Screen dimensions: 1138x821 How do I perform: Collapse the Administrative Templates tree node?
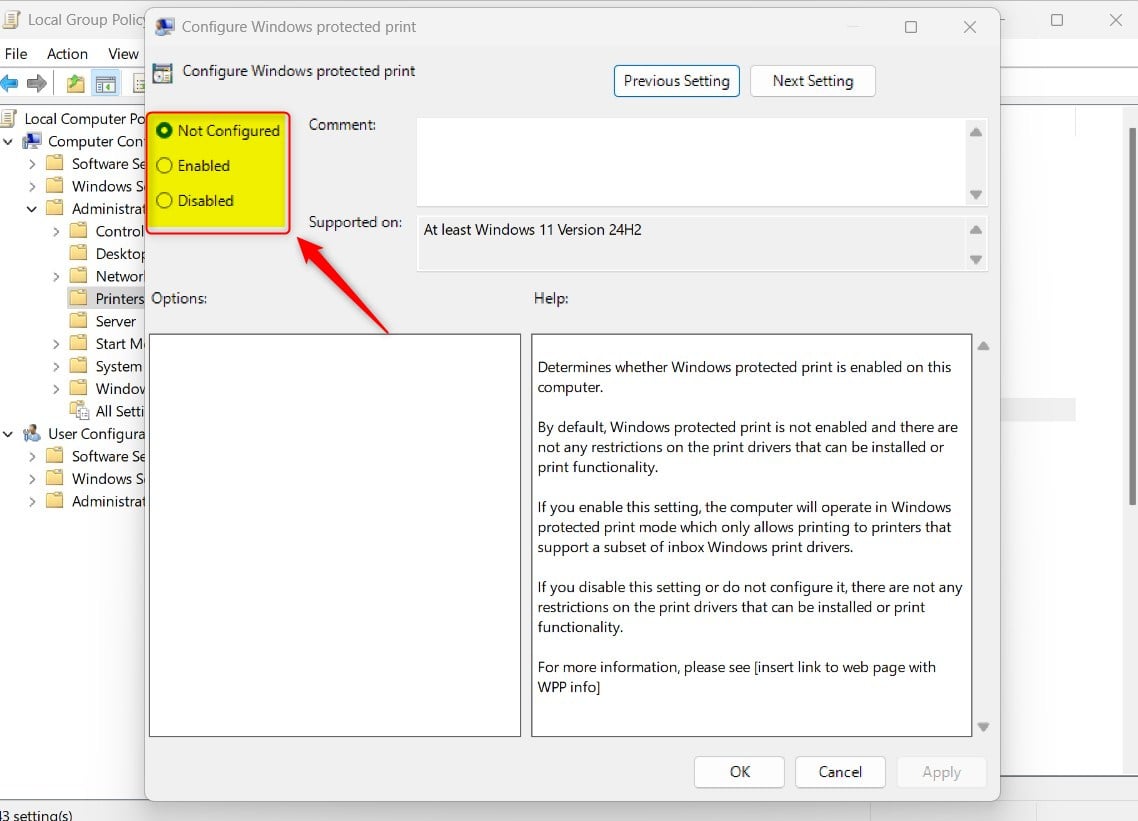coord(32,209)
